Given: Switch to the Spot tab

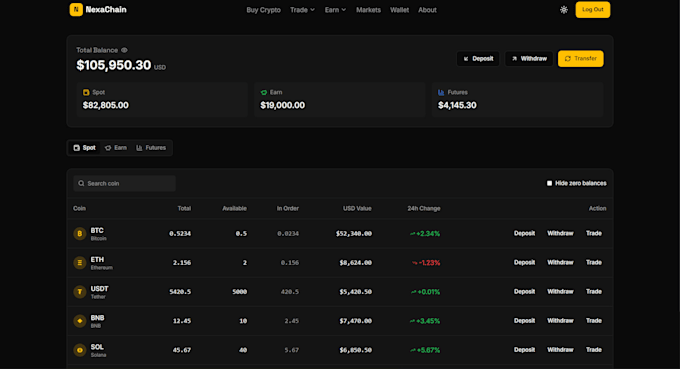Looking at the screenshot, I should [x=85, y=148].
